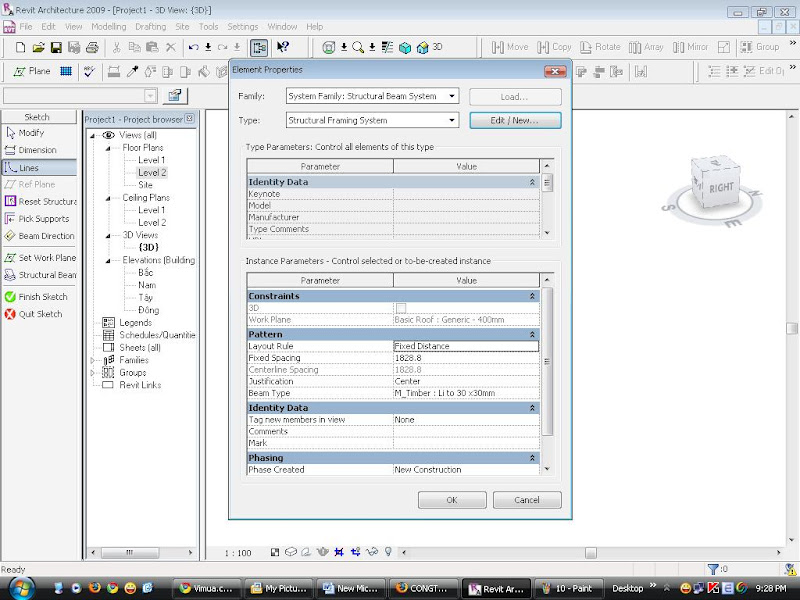Image resolution: width=800 pixels, height=600 pixels.
Task: Click the Instance Parameters vertical scrollbar thumb
Action: click(x=547, y=361)
